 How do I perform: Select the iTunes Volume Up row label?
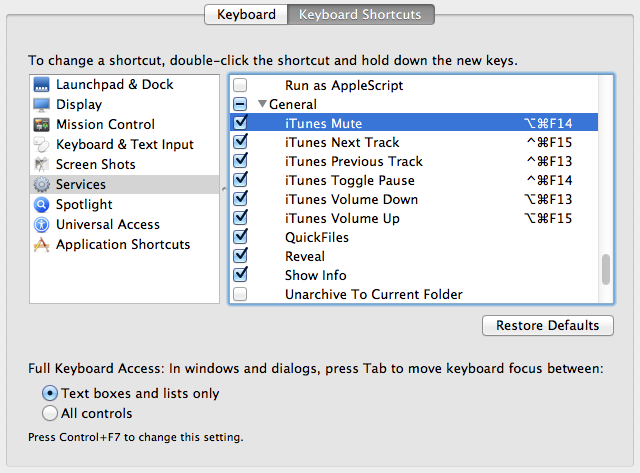[x=342, y=218]
